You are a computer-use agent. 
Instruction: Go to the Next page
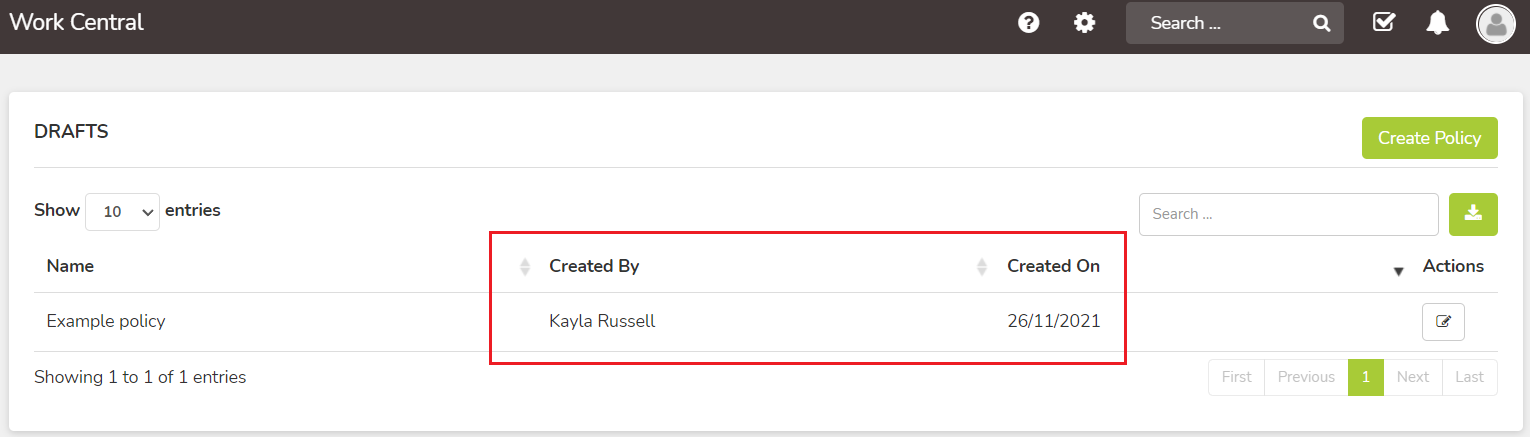1412,377
